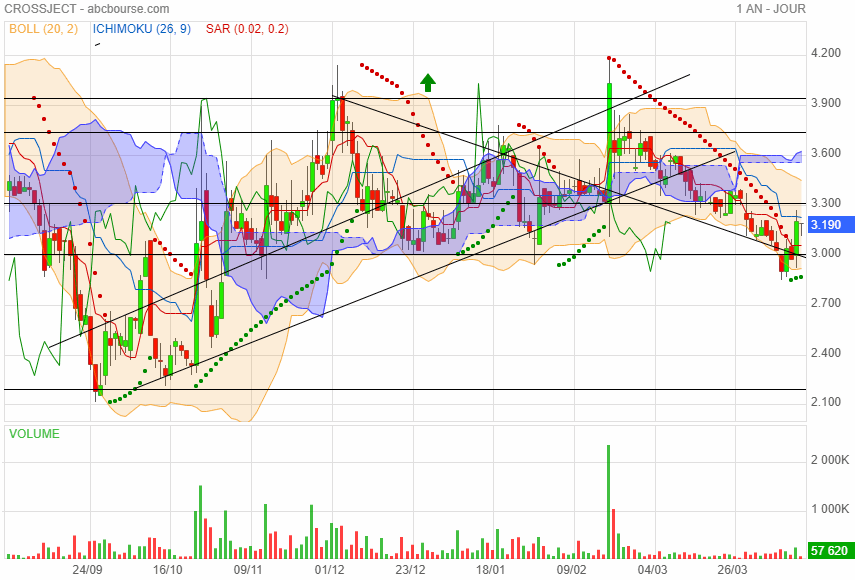Image resolution: width=855 pixels, height=580 pixels.
Task: Click the tallest green volume bar
Action: point(609,502)
